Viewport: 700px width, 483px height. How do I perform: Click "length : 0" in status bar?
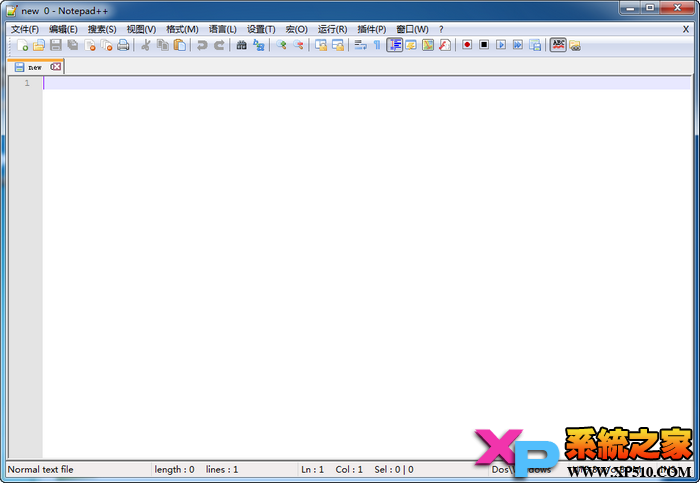coord(175,470)
